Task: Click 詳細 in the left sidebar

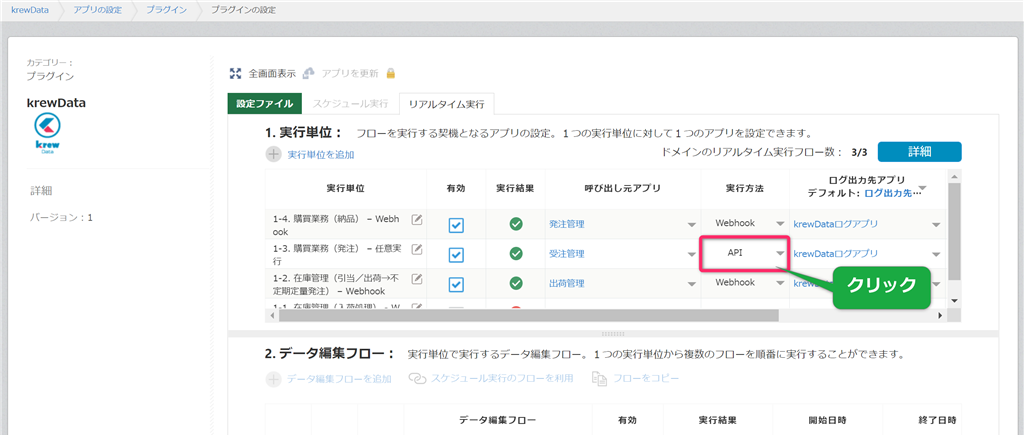Action: click(42, 191)
